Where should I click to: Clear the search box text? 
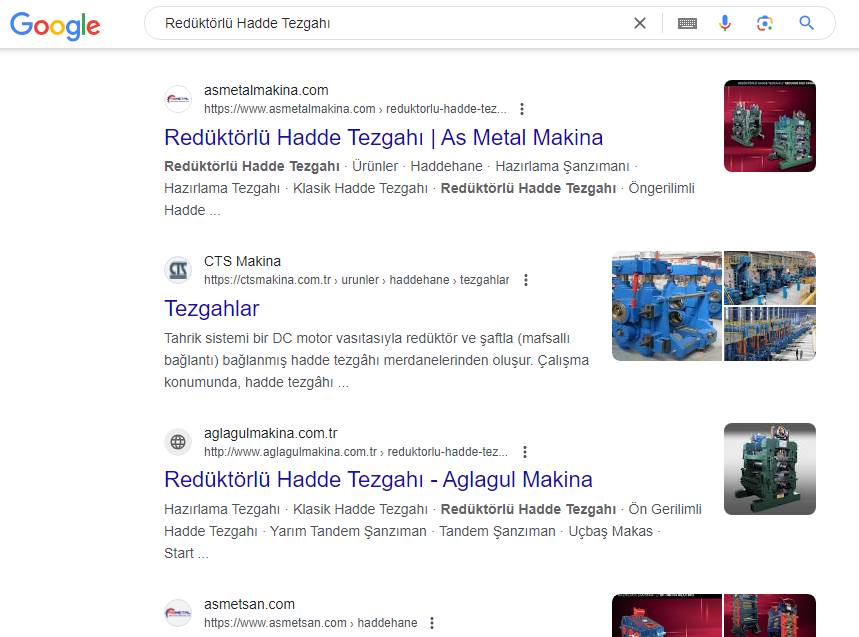click(x=640, y=23)
